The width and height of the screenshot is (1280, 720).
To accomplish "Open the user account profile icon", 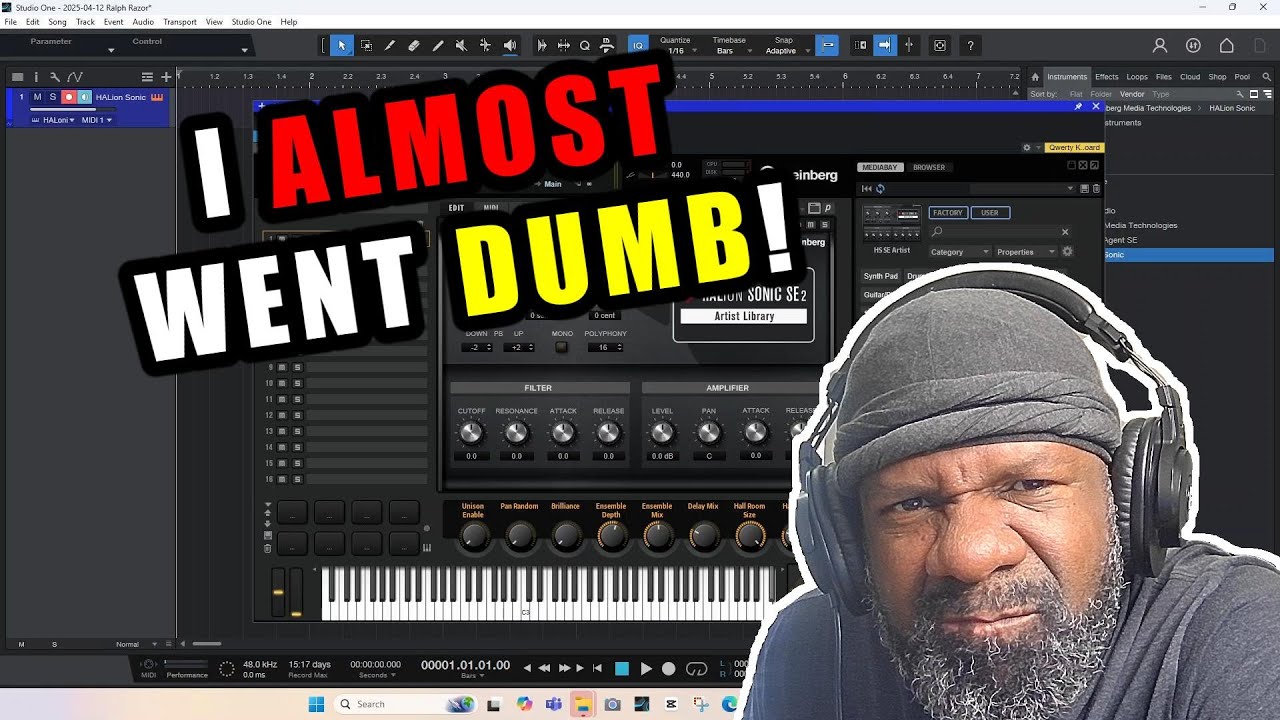I will pyautogui.click(x=1160, y=45).
